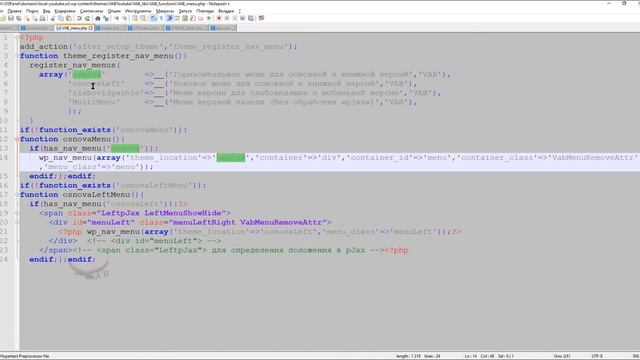Click Run Macro Multiple Times icon
The width and height of the screenshot is (640, 360).
242,18
